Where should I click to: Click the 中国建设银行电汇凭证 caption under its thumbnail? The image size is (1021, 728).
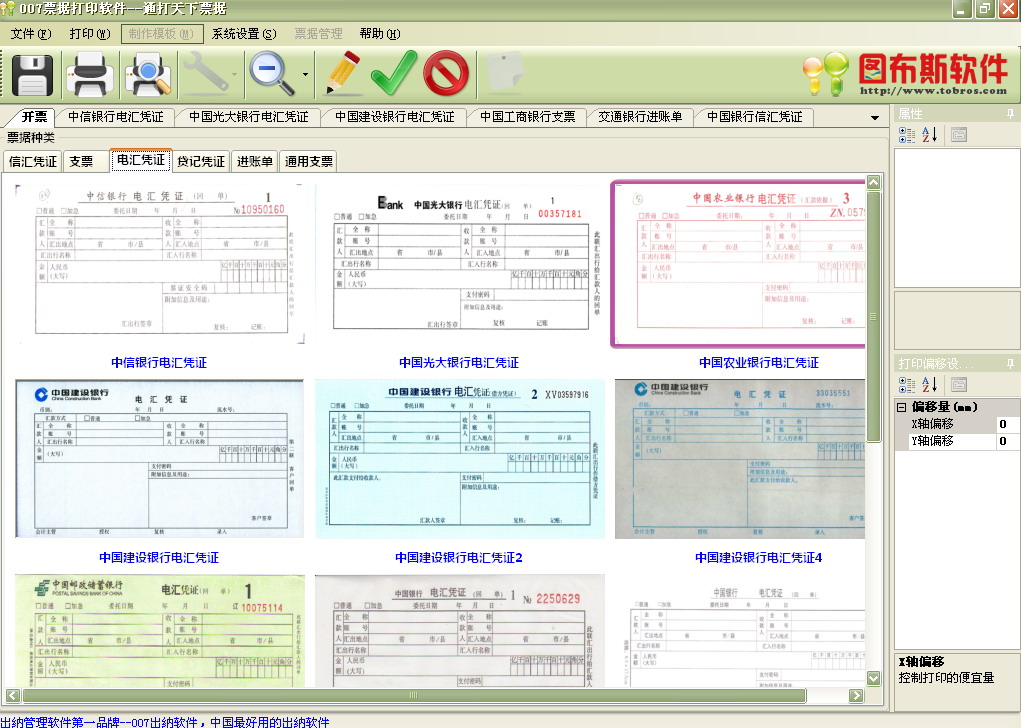coord(159,557)
